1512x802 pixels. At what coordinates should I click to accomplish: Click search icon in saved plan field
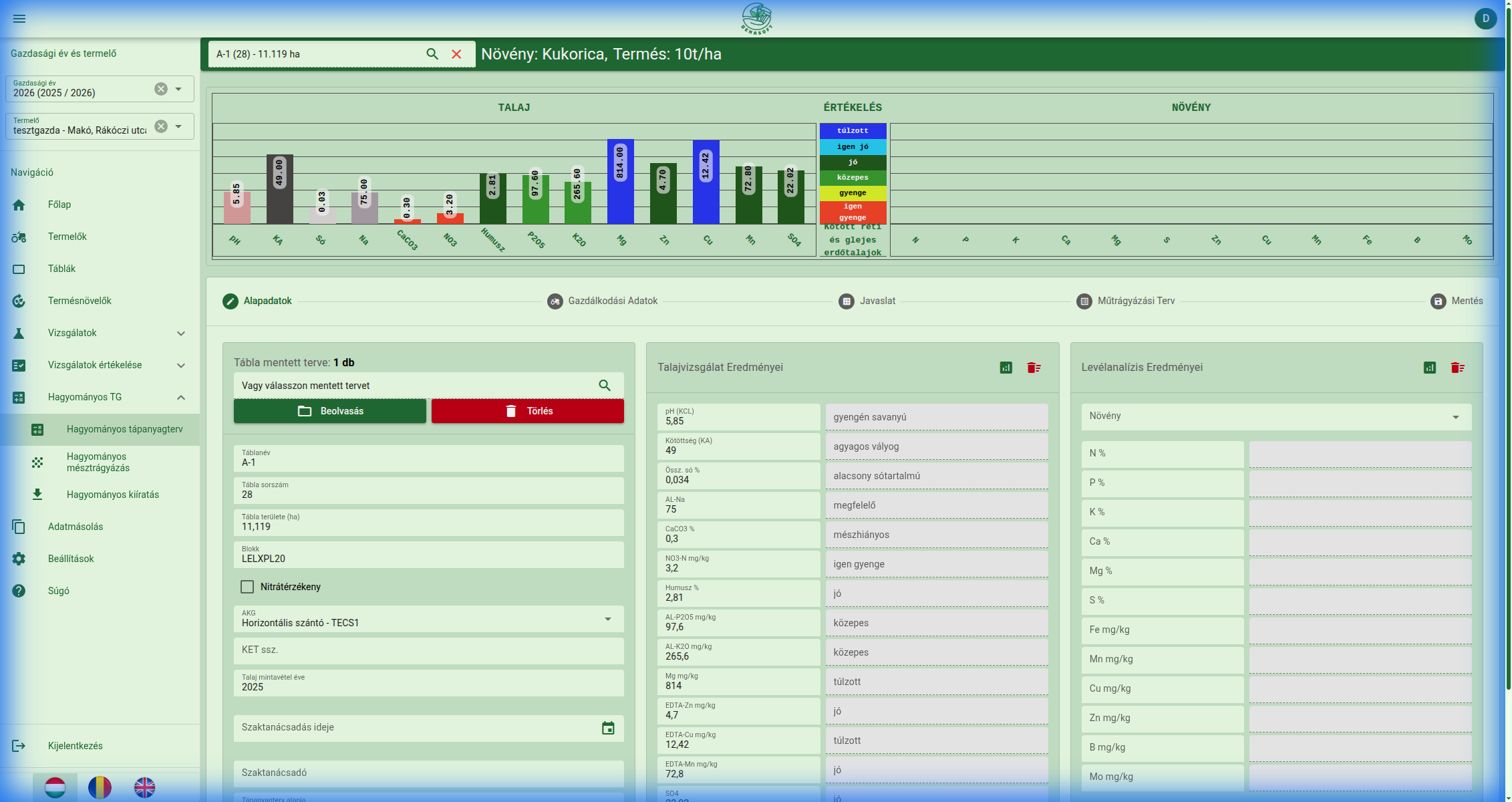tap(604, 386)
